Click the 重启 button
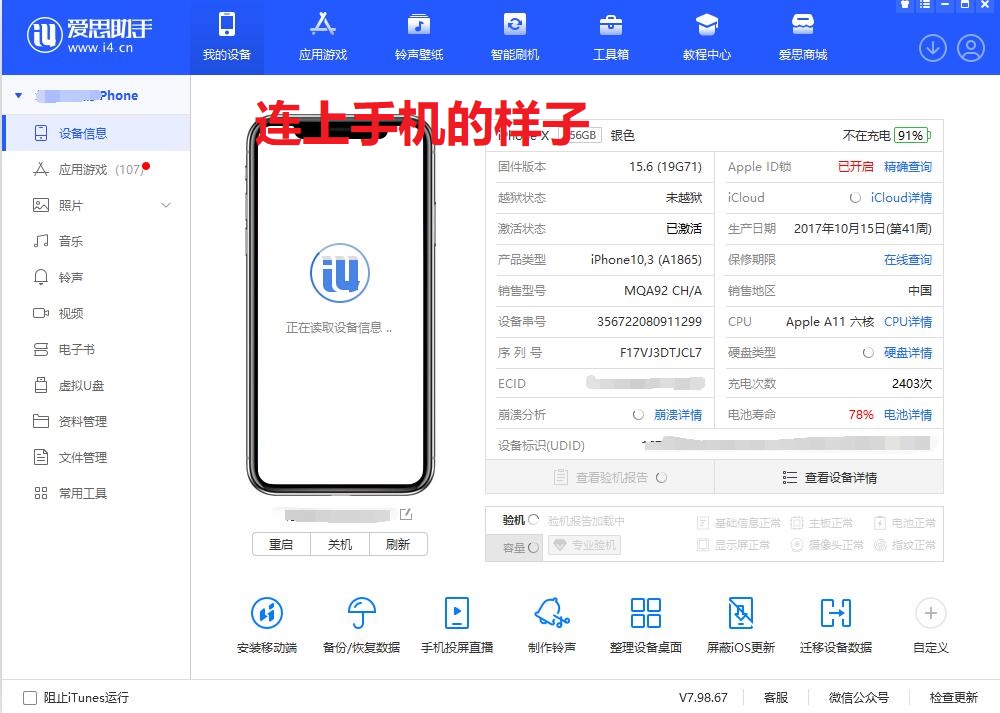1000x713 pixels. pyautogui.click(x=281, y=544)
